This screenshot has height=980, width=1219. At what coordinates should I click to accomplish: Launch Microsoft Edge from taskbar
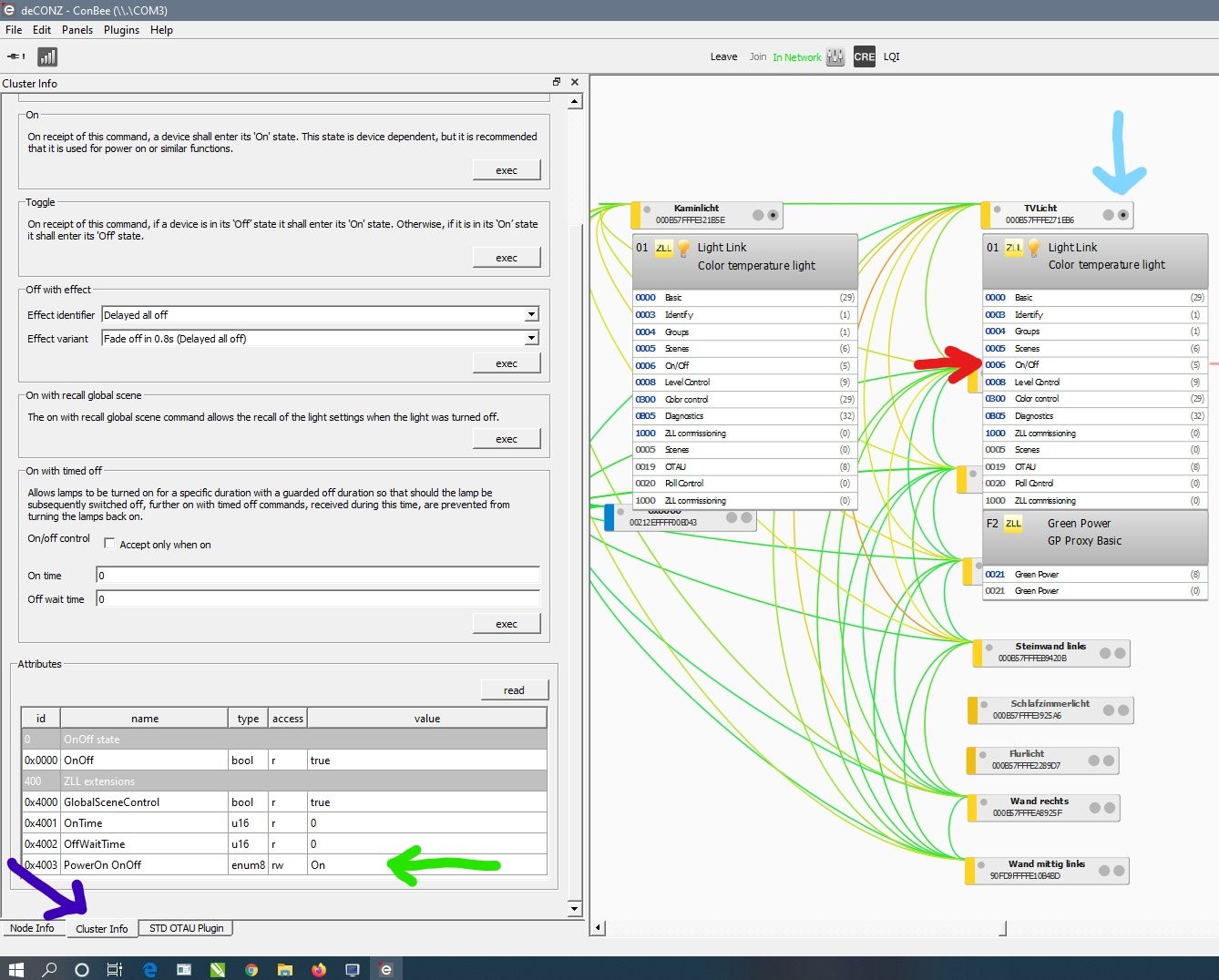pyautogui.click(x=149, y=969)
